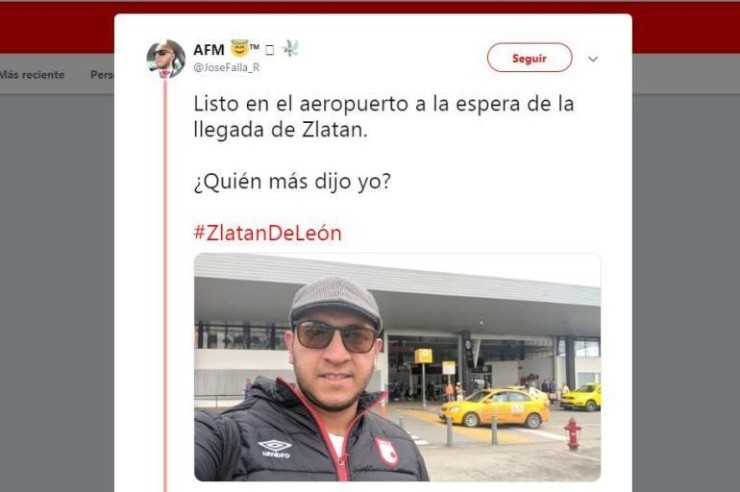The image size is (740, 492).
Task: Click the yellow taxi in the photo
Action: point(495,408)
